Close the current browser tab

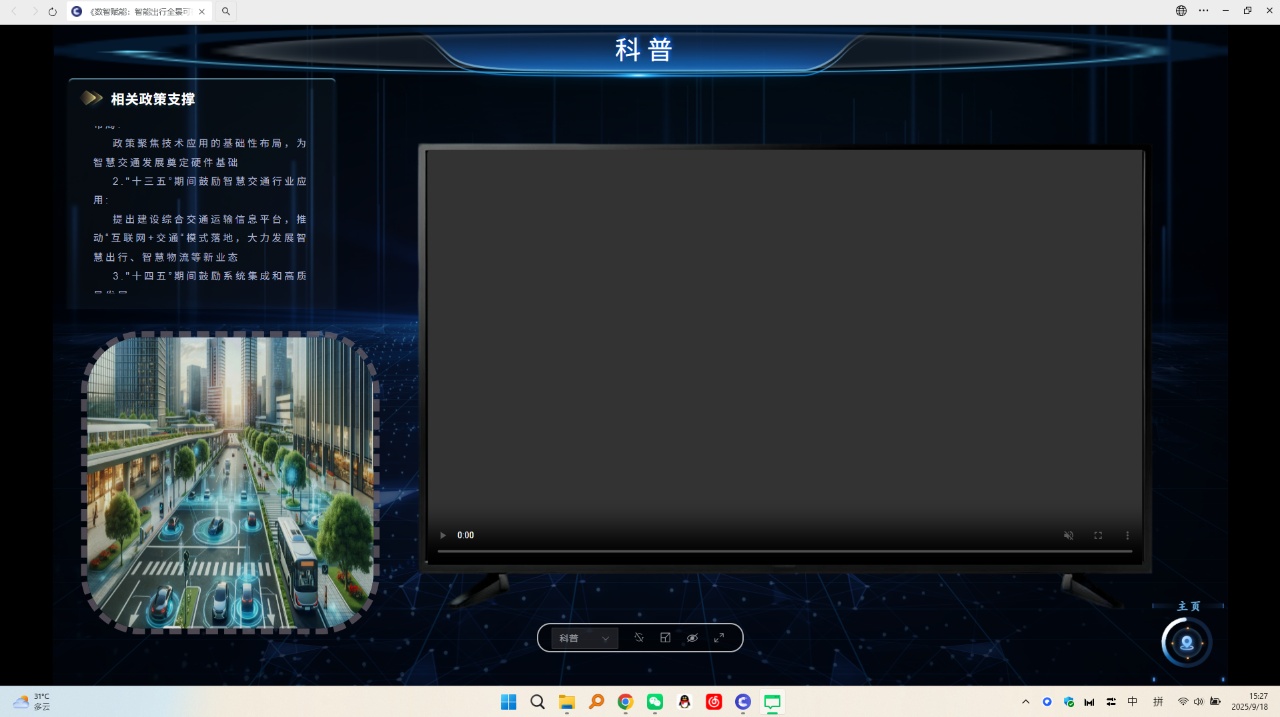click(x=201, y=12)
